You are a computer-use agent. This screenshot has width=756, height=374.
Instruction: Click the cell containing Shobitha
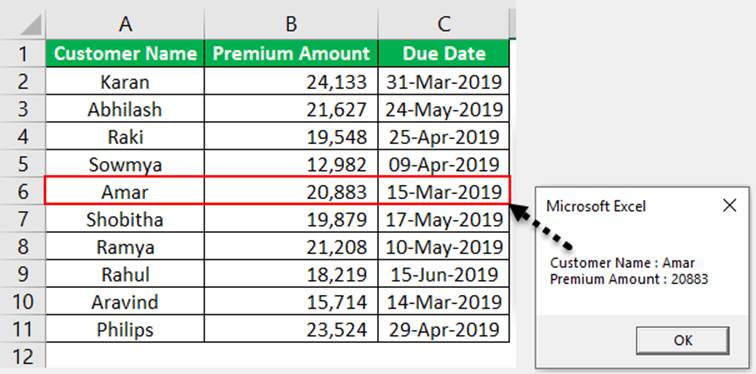(125, 219)
